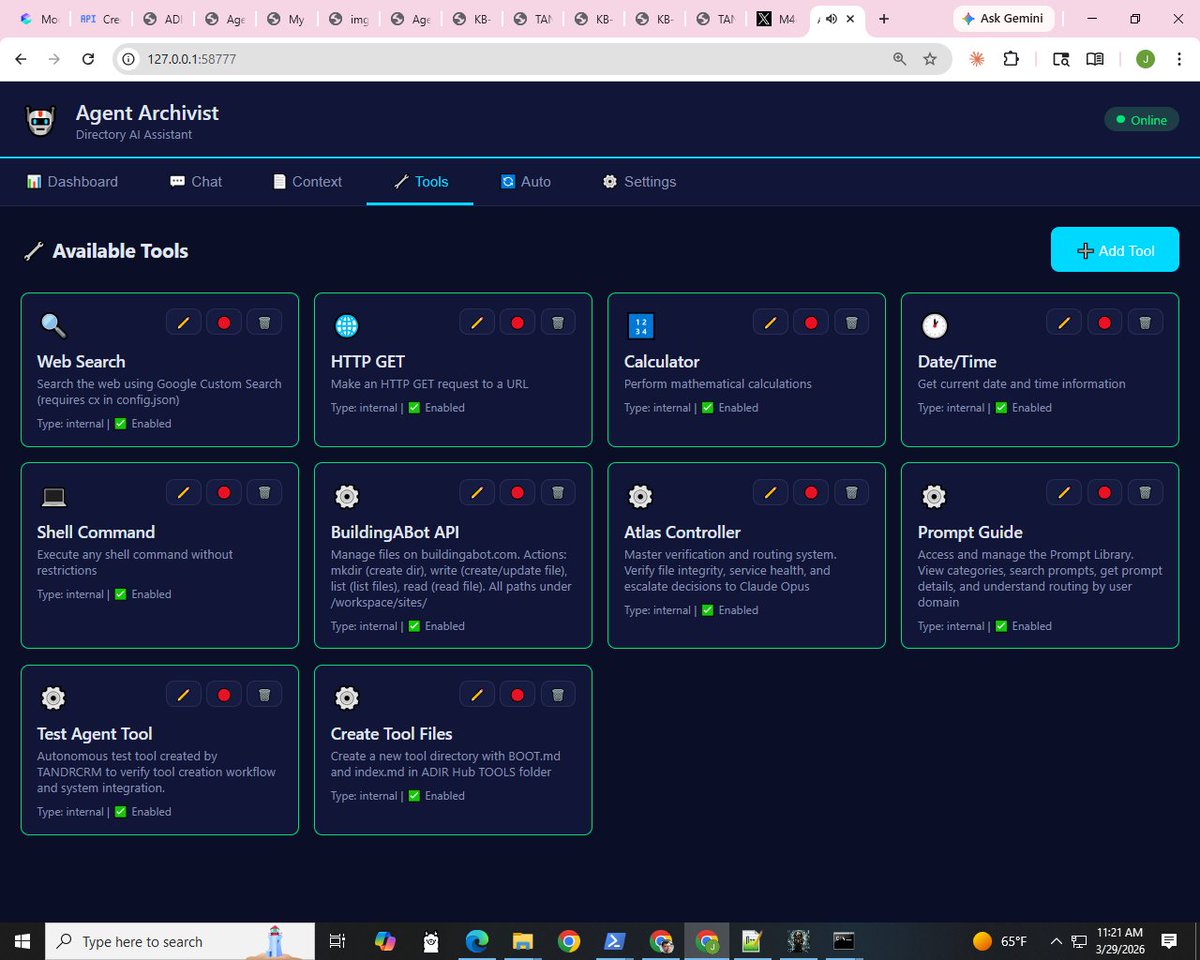
Task: Edit the Web Search tool with pencil icon
Action: (x=183, y=322)
